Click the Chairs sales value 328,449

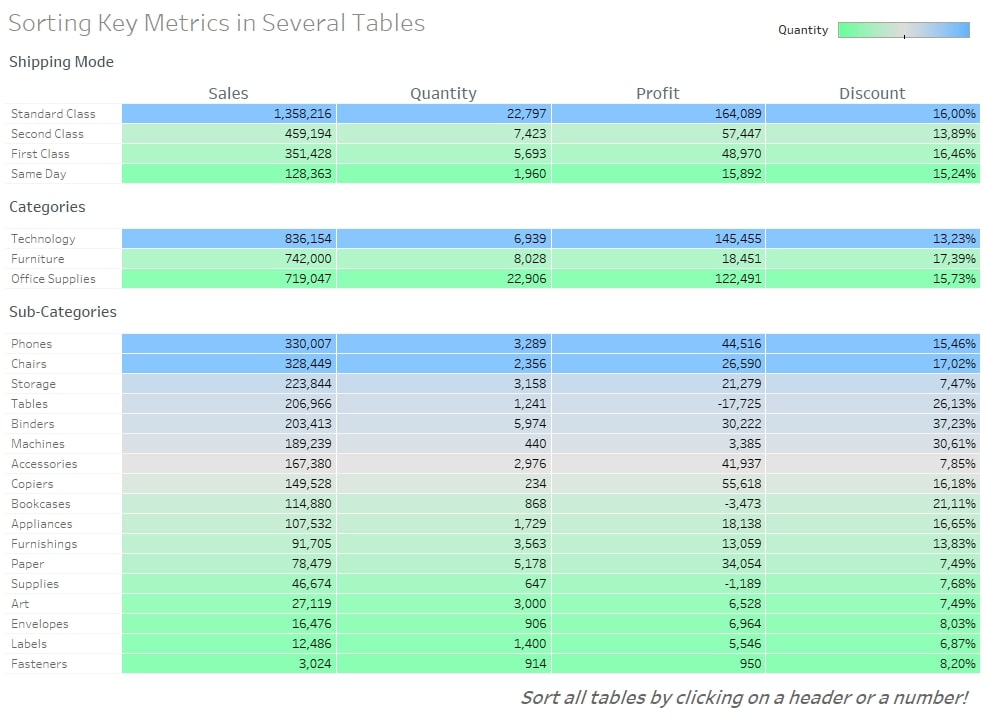coord(307,364)
